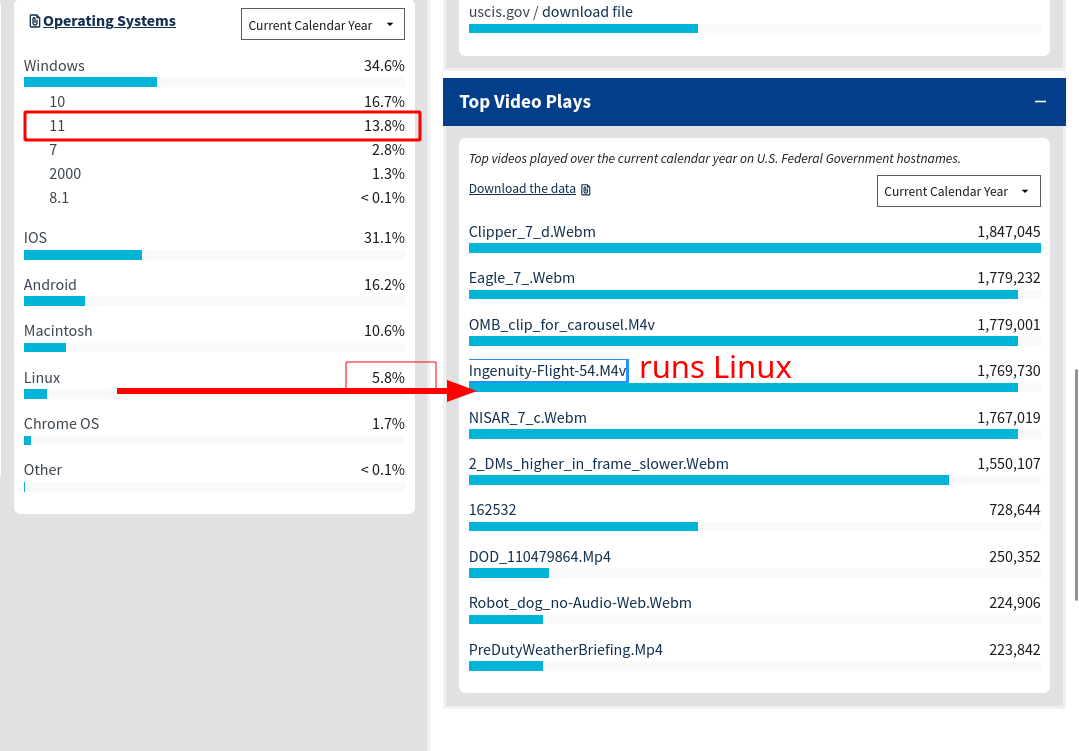Click the Download the data link
This screenshot has width=1079, height=751.
(522, 189)
